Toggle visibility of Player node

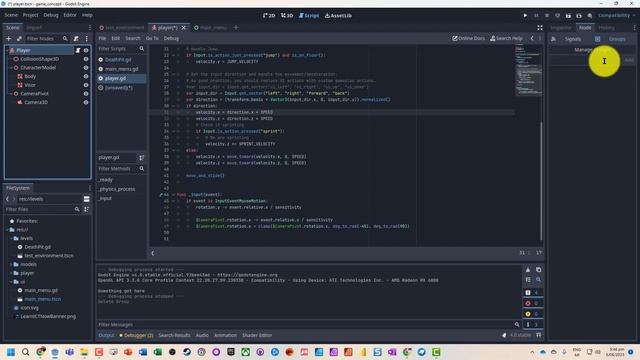pos(86,50)
